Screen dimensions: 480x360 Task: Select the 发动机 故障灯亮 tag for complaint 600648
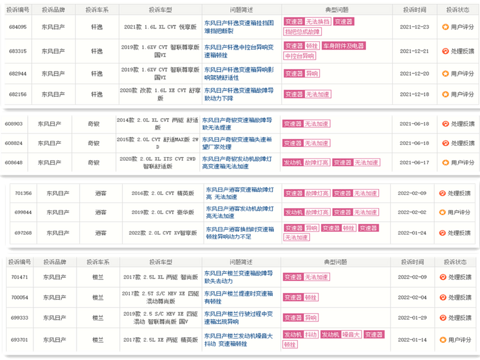(x=307, y=162)
